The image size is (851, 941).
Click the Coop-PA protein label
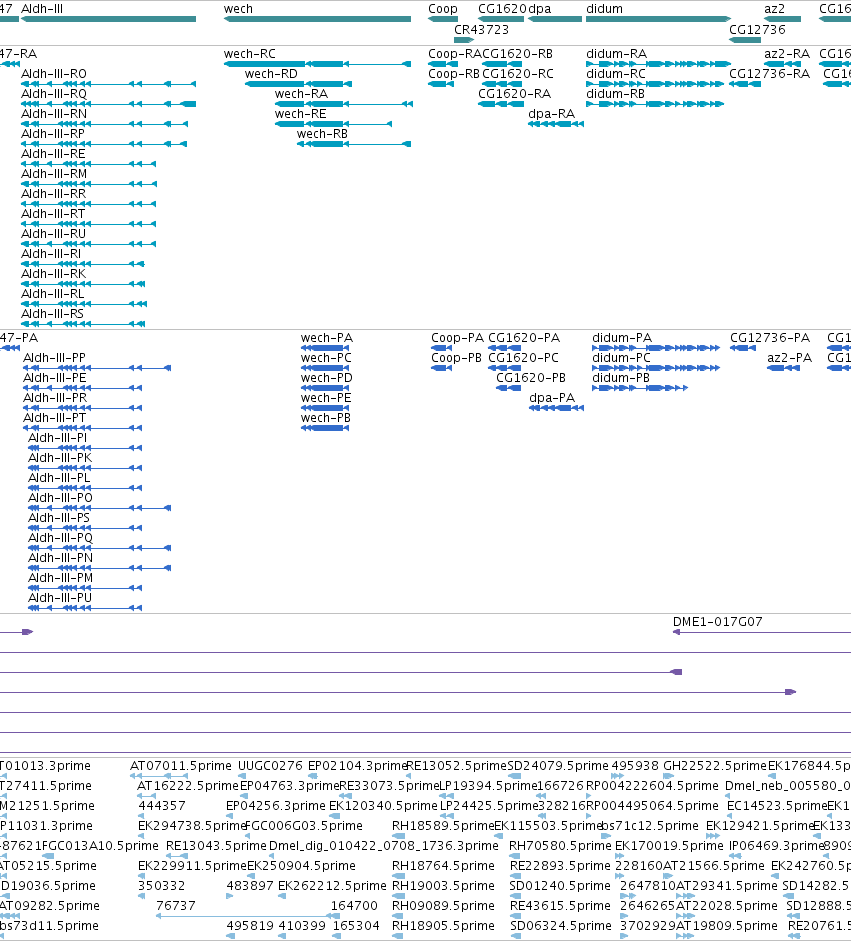pyautogui.click(x=457, y=338)
